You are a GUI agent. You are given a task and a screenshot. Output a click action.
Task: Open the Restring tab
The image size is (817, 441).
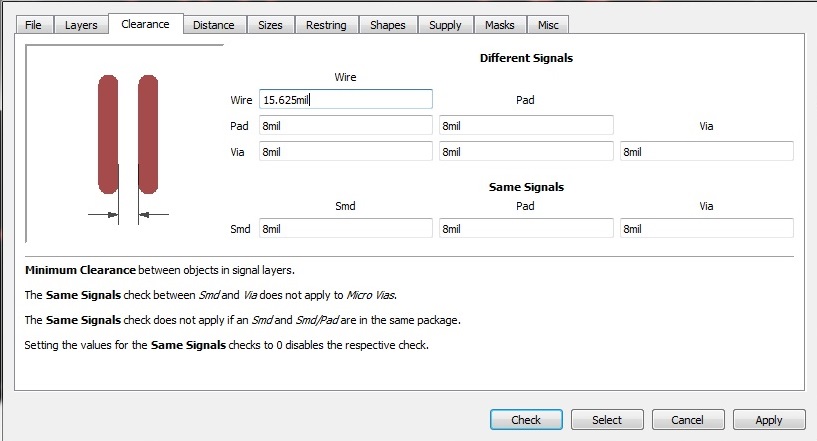click(326, 25)
